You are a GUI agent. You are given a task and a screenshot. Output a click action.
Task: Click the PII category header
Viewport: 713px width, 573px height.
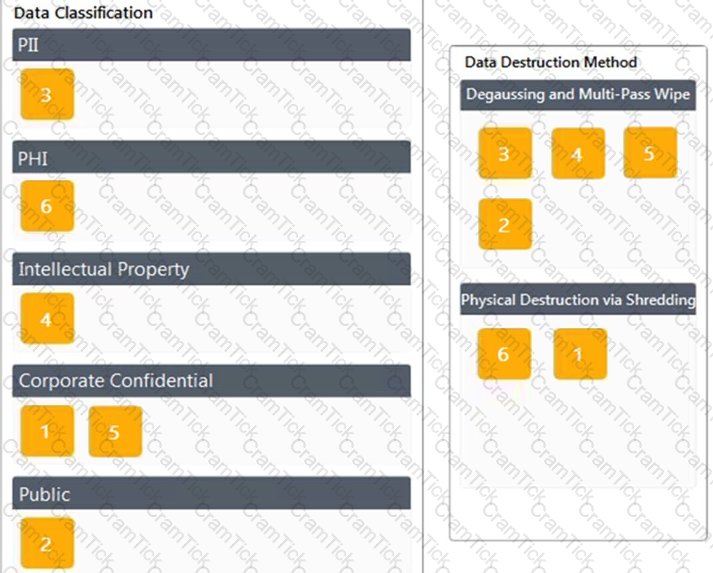tap(211, 45)
